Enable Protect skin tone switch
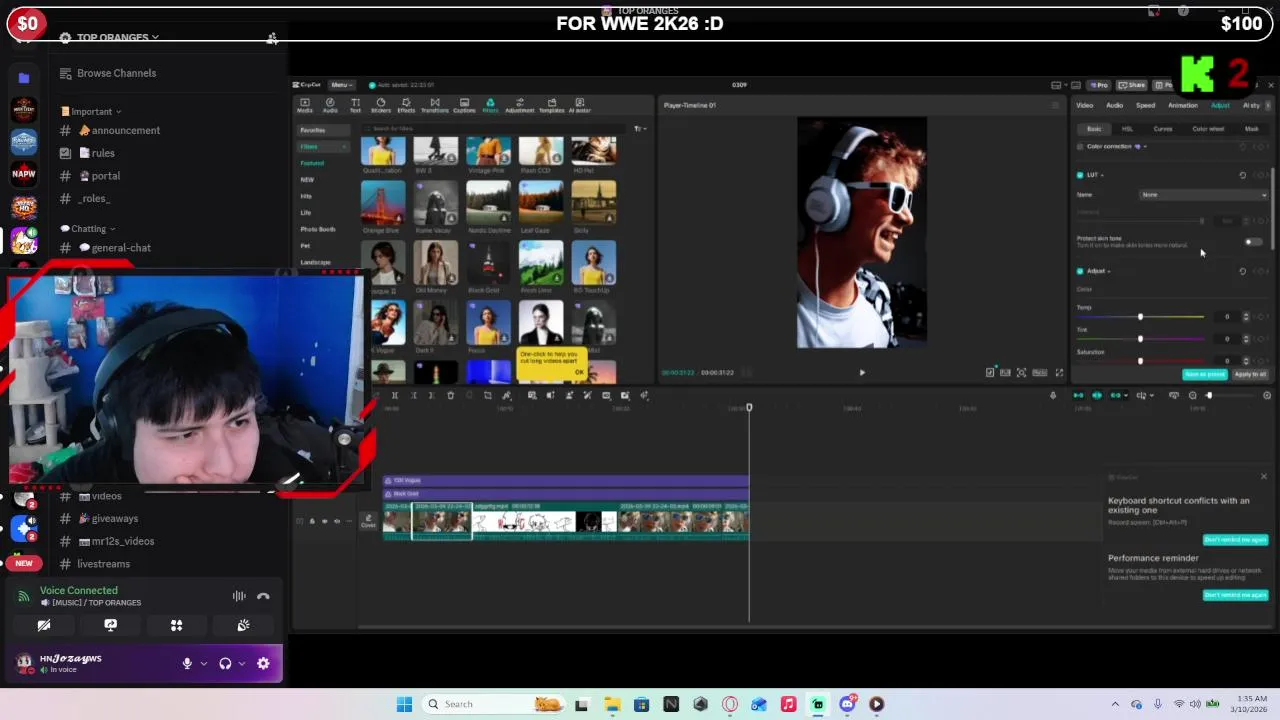Viewport: 1280px width, 720px height. click(x=1252, y=242)
